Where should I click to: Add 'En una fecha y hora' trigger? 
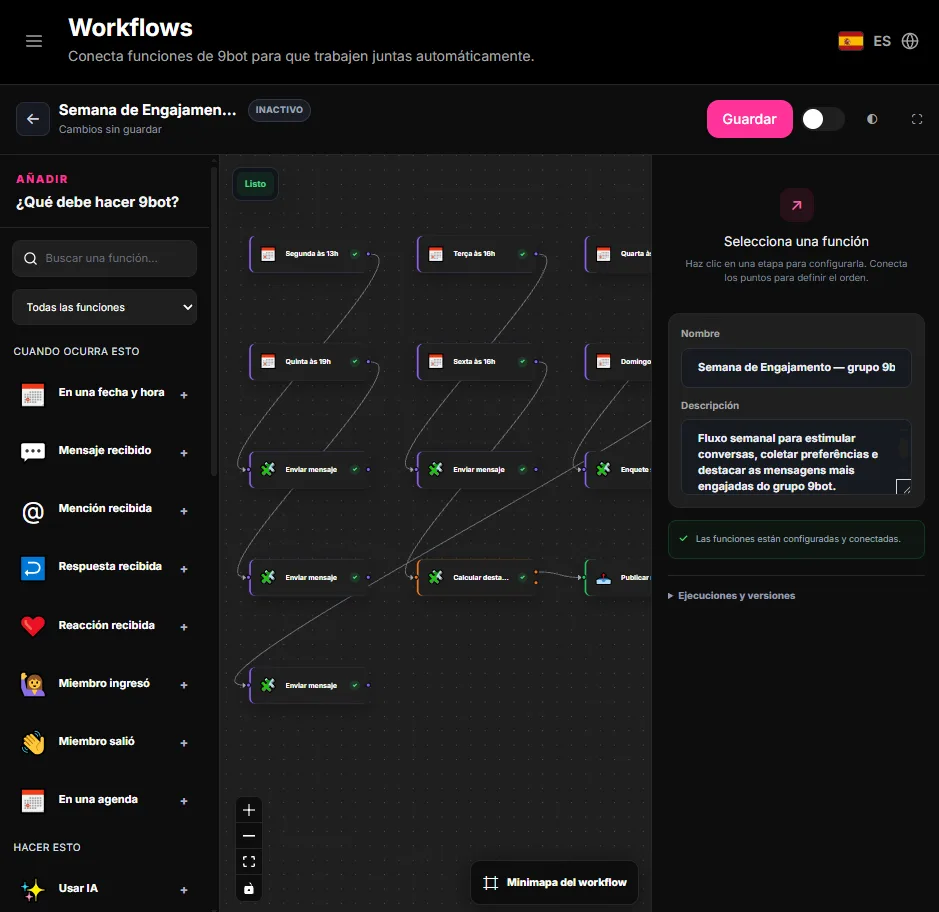click(x=184, y=395)
